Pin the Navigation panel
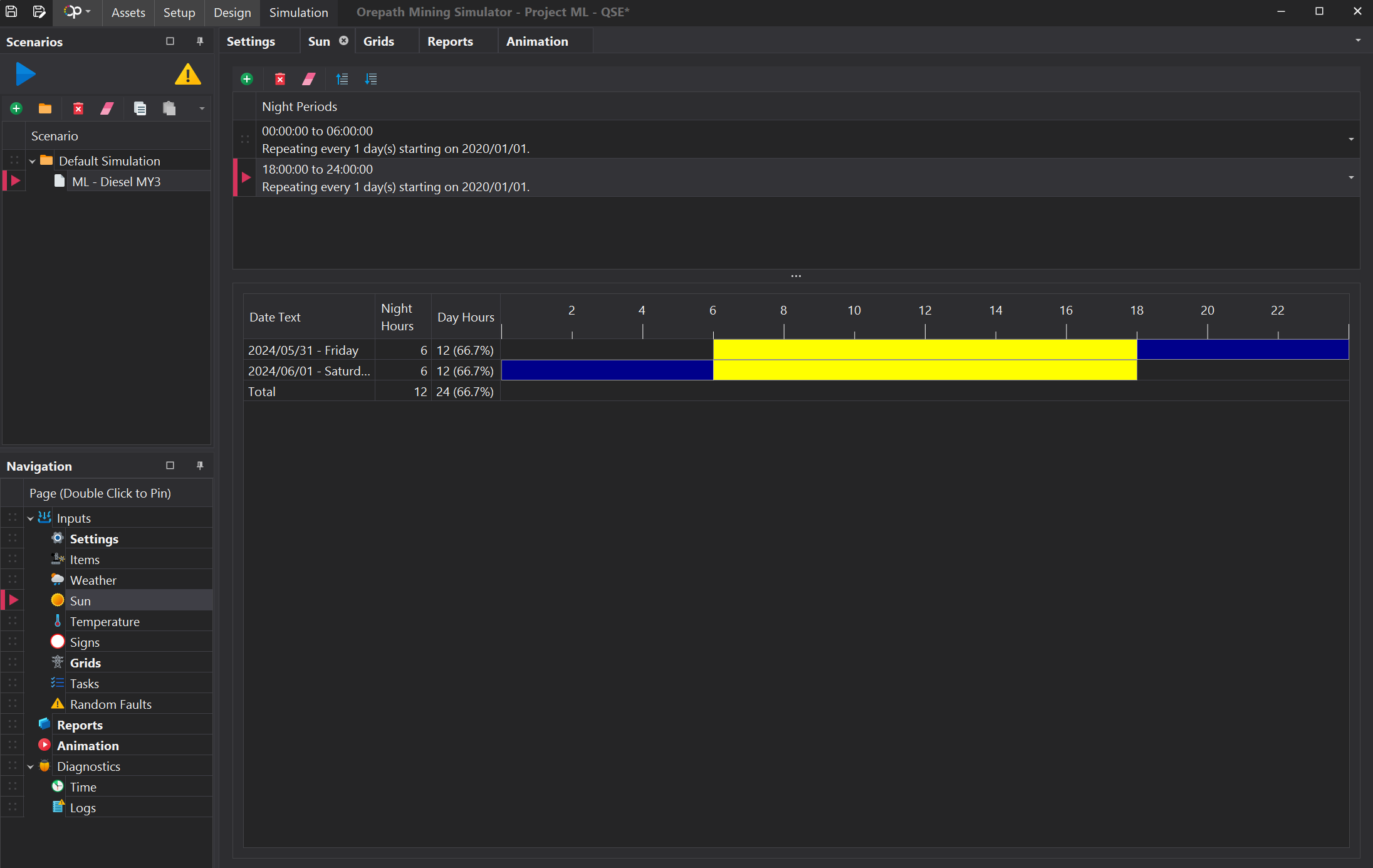The image size is (1373, 868). click(x=200, y=466)
